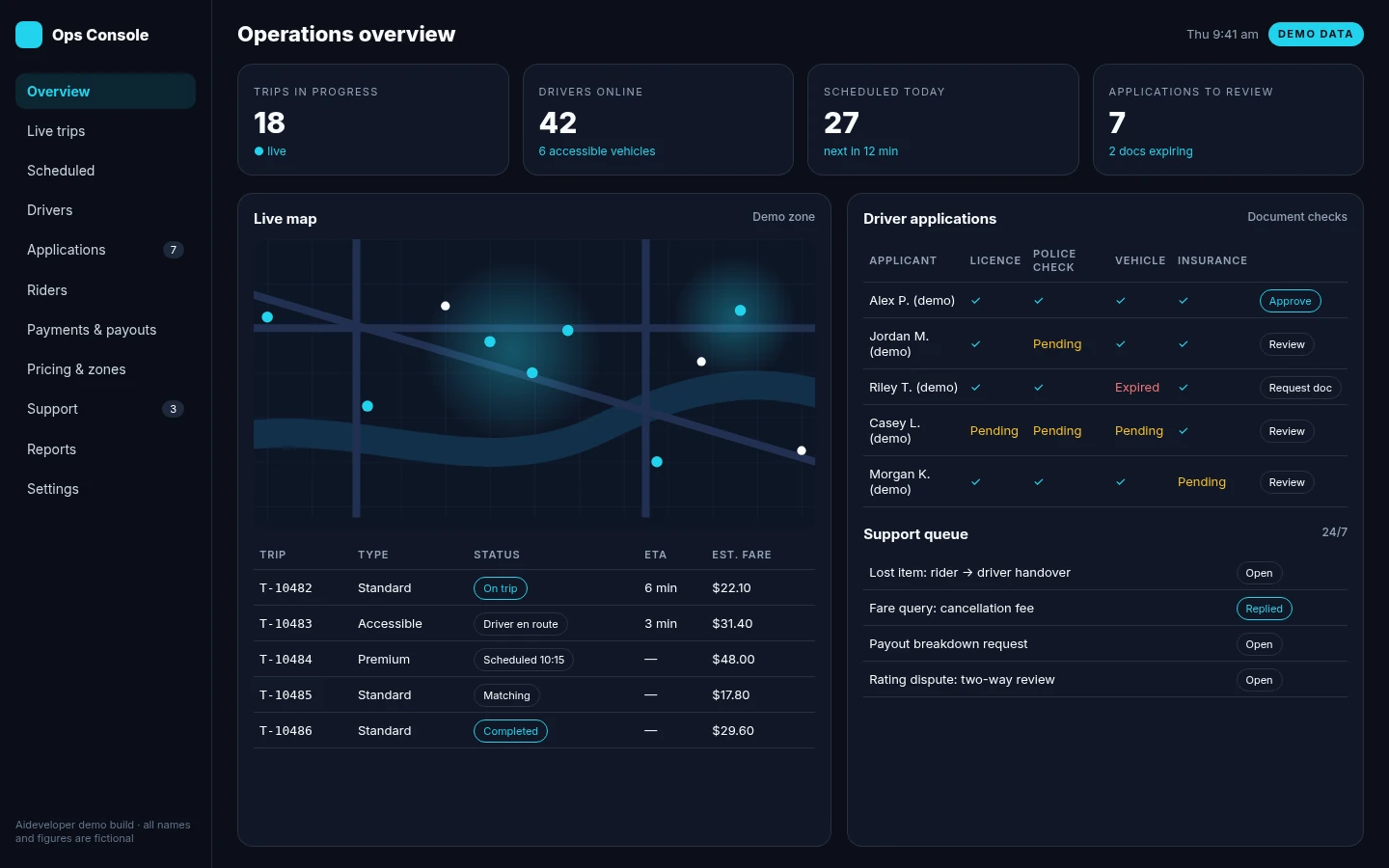The width and height of the screenshot is (1389, 868).
Task: Click Open on Payout breakdown request
Action: (1259, 644)
